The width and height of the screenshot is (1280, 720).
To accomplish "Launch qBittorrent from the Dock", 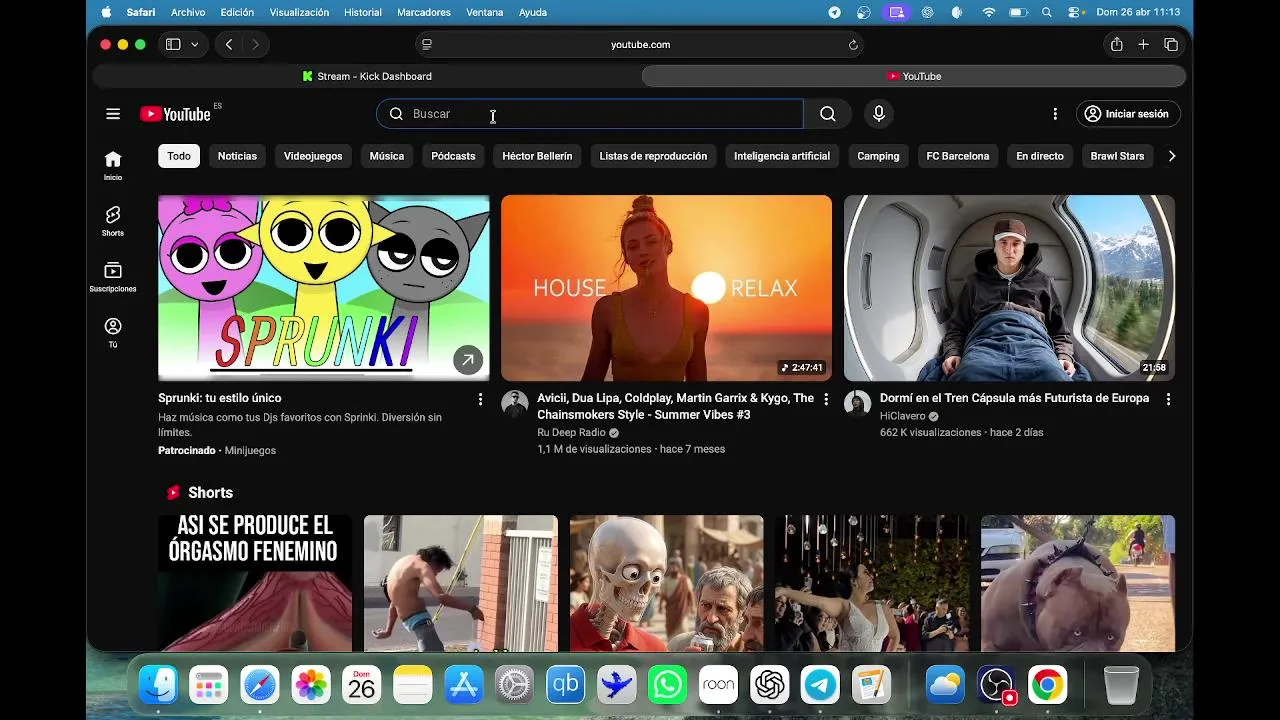I will click(x=565, y=685).
